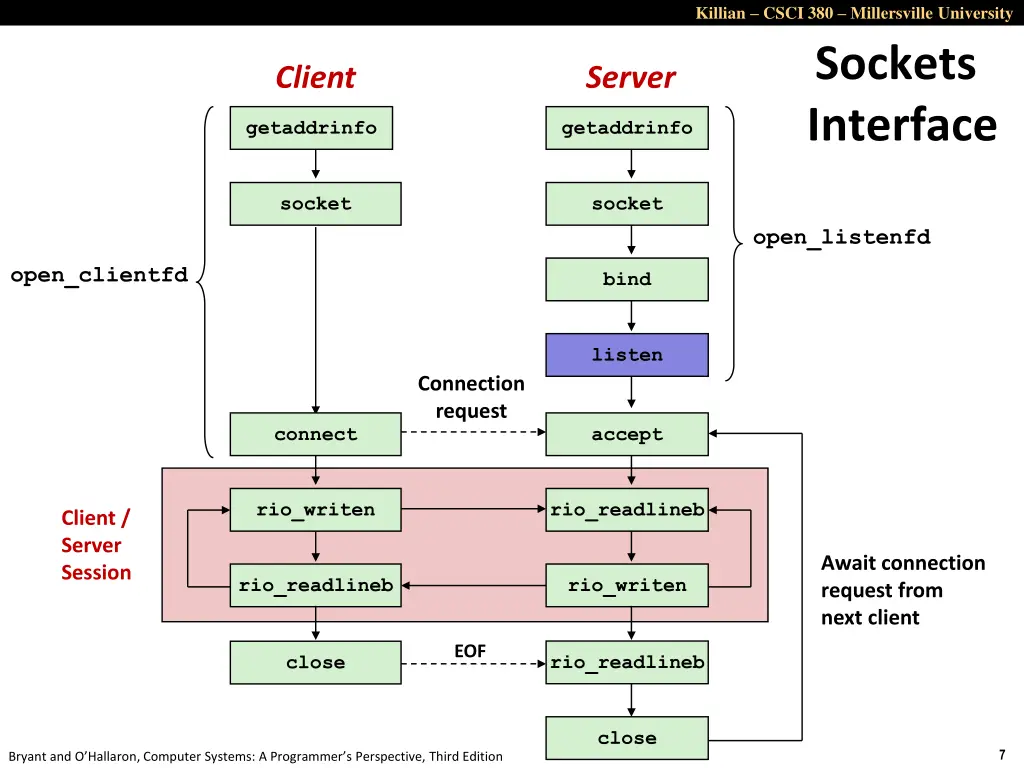1024x768 pixels.
Task: Click the blue listen box
Action: (x=627, y=355)
